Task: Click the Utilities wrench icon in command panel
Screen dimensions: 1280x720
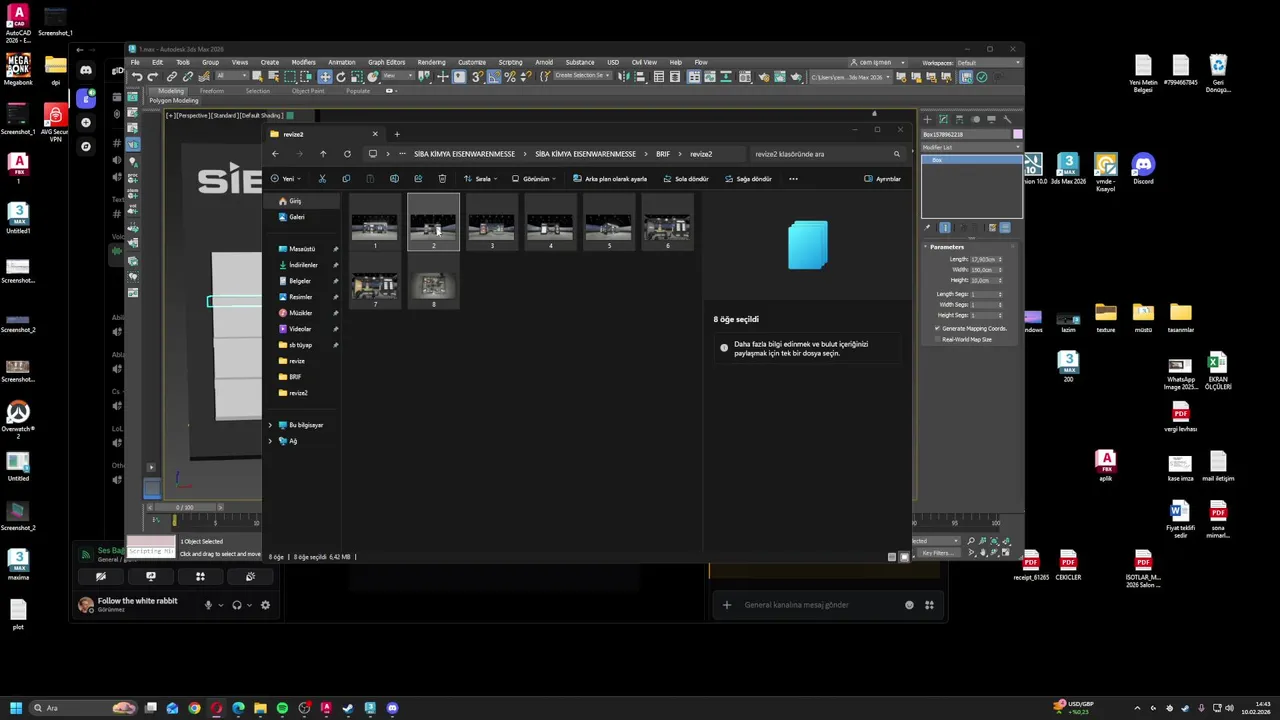Action: pos(1007,119)
